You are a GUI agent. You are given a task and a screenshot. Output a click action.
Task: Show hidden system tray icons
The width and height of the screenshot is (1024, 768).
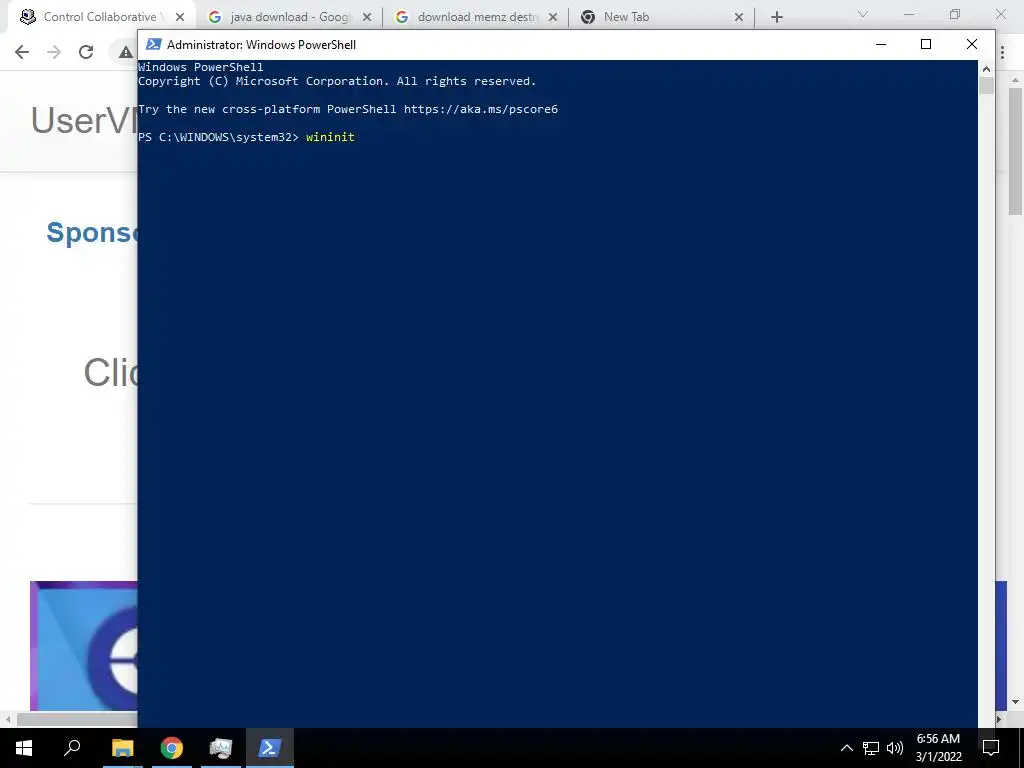(846, 748)
